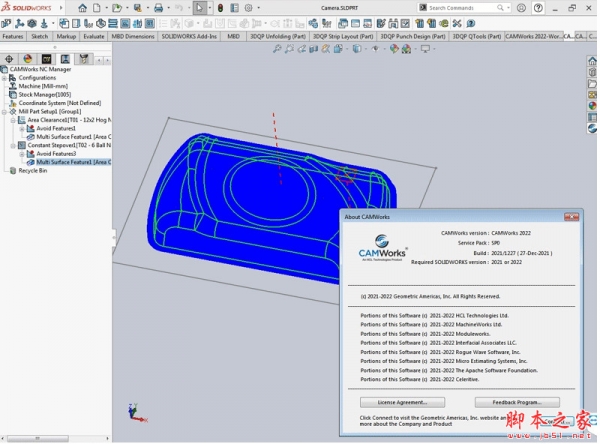Screen dimensions: 600x444
Task: Open the CAMWorks 2022-Wor... tab
Action: (533, 36)
